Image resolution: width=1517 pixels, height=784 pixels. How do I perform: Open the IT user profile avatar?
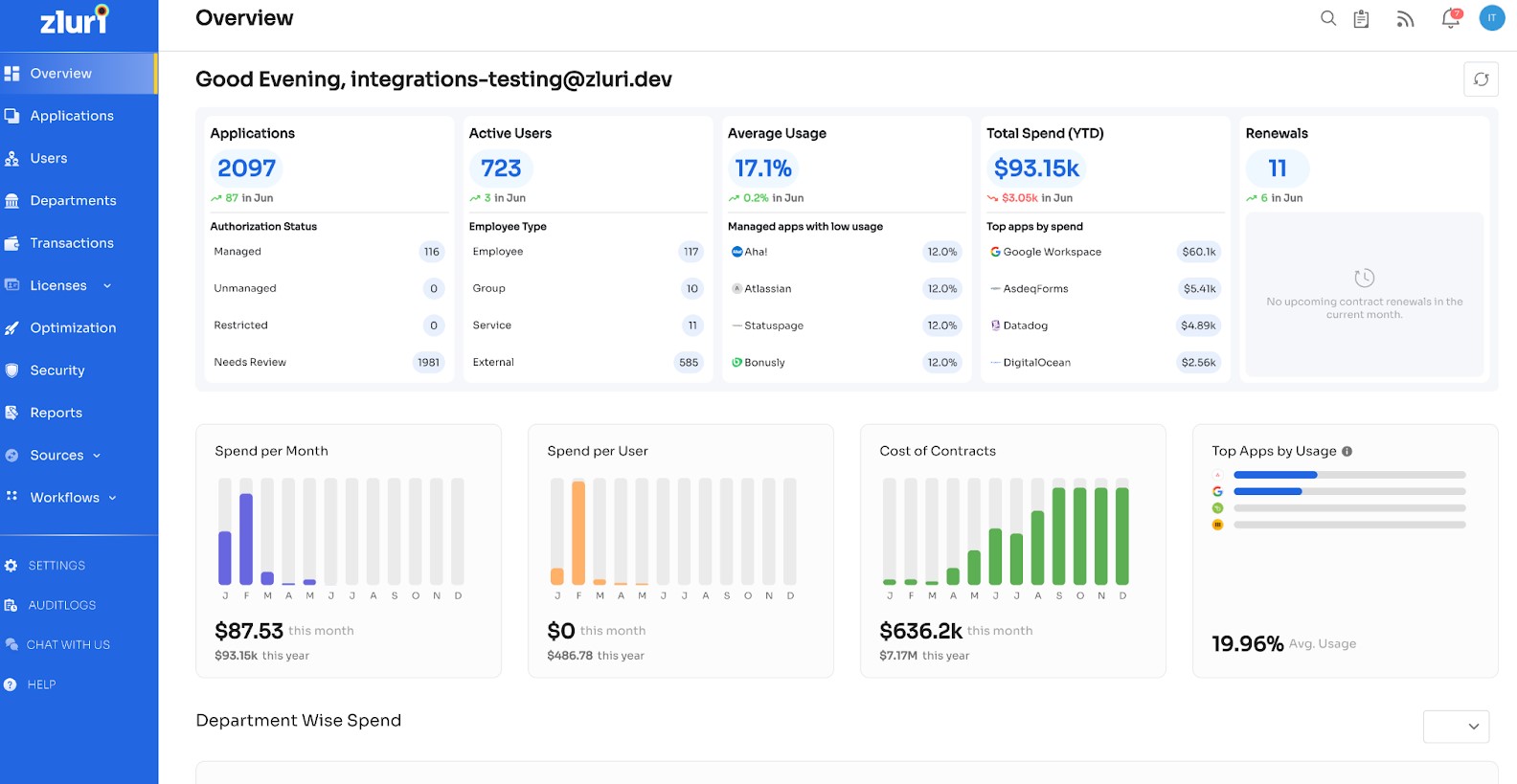(x=1492, y=18)
